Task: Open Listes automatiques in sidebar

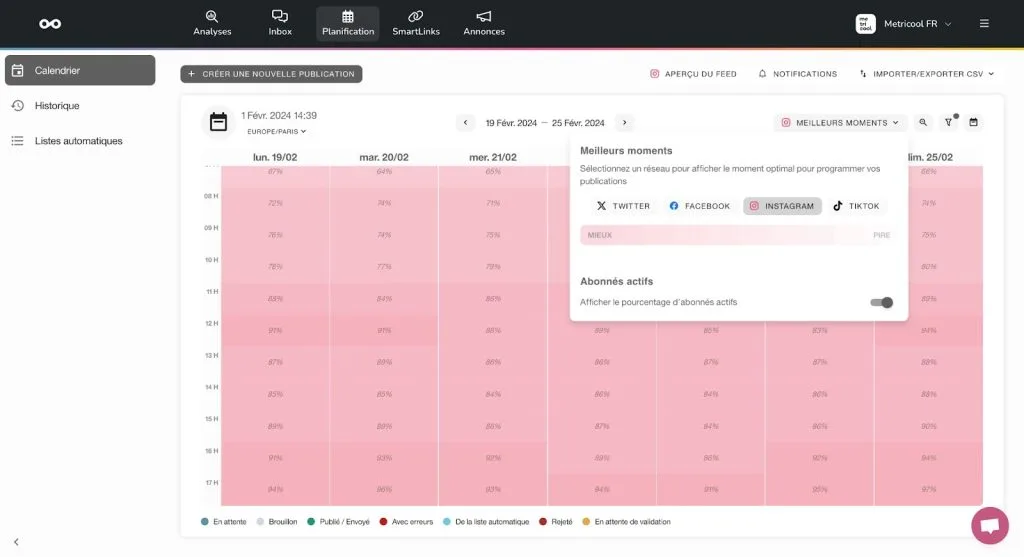Action: [80, 141]
